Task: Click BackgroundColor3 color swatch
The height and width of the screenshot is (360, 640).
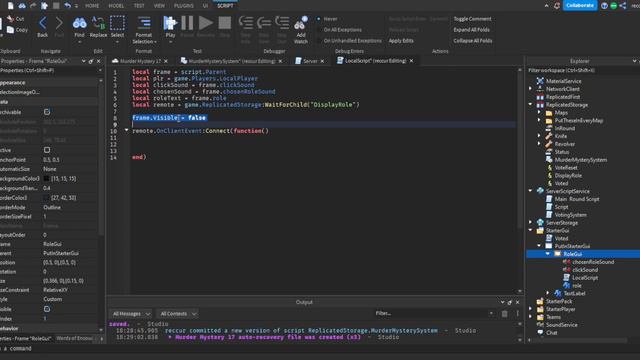Action: pyautogui.click(x=46, y=178)
